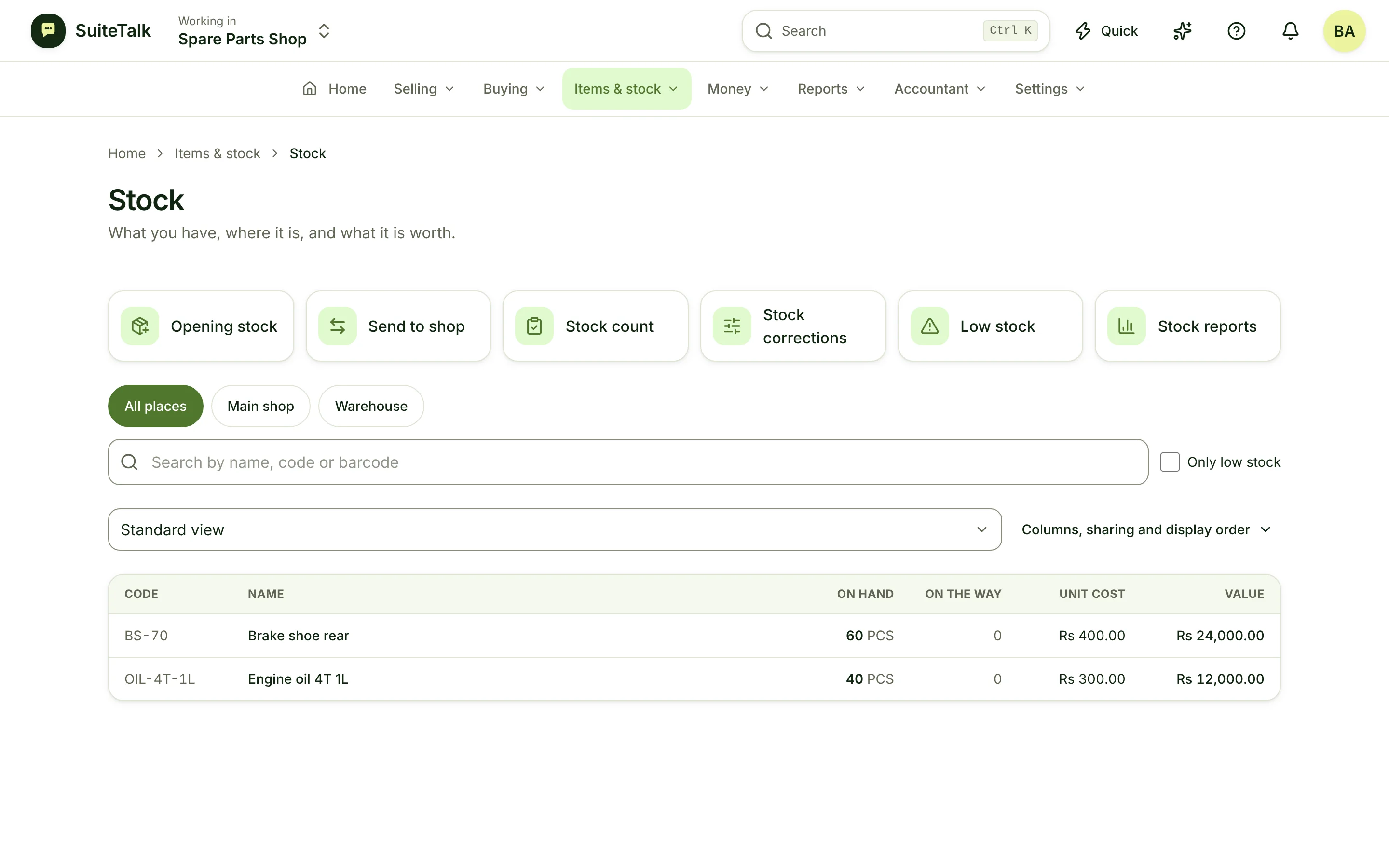Select the Main shop filter
The height and width of the screenshot is (868, 1389).
(260, 406)
